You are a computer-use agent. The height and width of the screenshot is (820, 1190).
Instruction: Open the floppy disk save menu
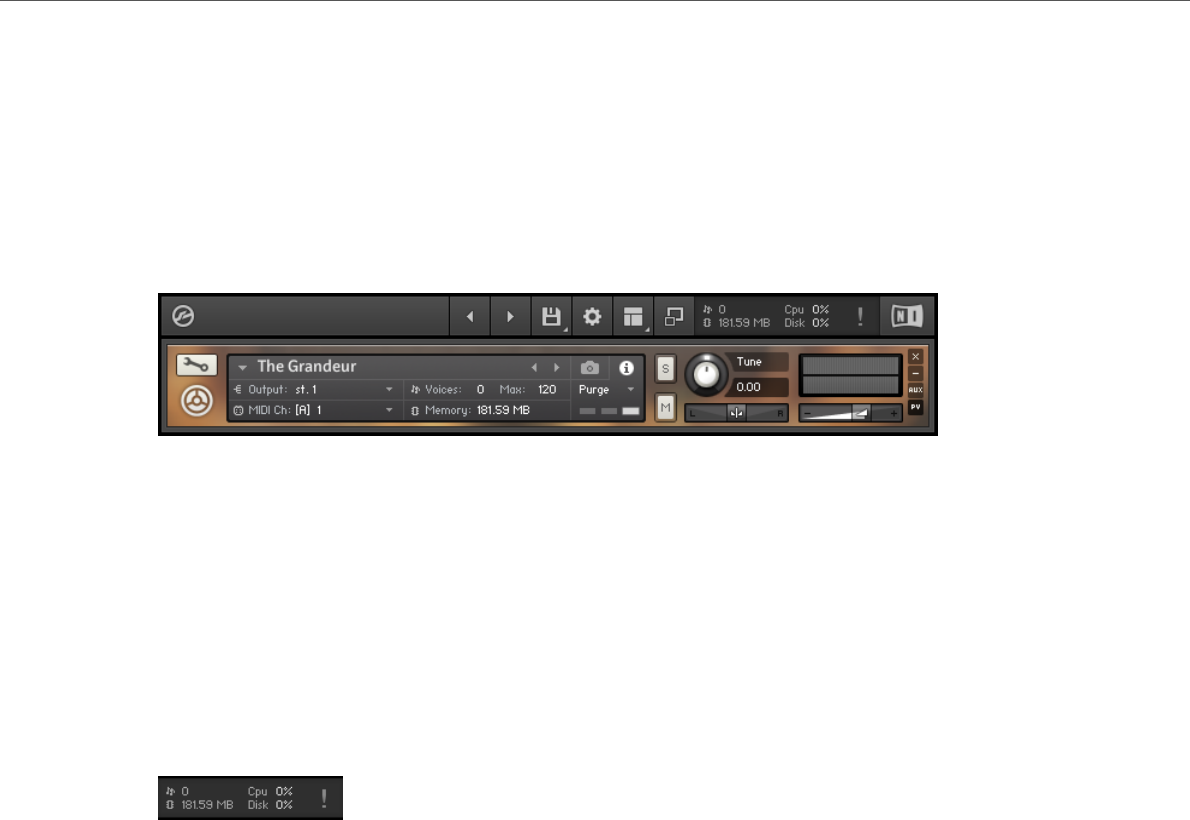click(x=552, y=317)
